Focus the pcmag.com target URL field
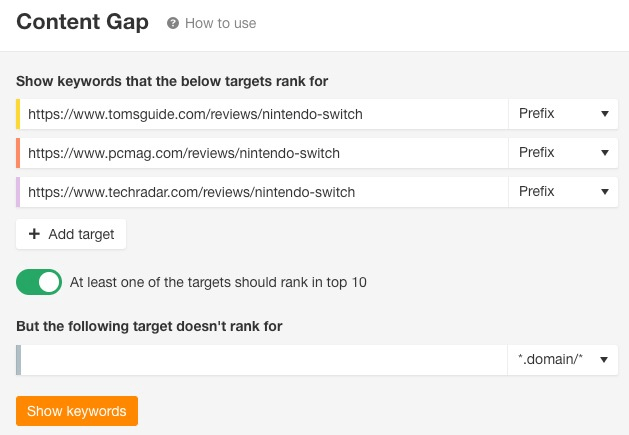Screen dimensions: 629x435 click(x=264, y=153)
